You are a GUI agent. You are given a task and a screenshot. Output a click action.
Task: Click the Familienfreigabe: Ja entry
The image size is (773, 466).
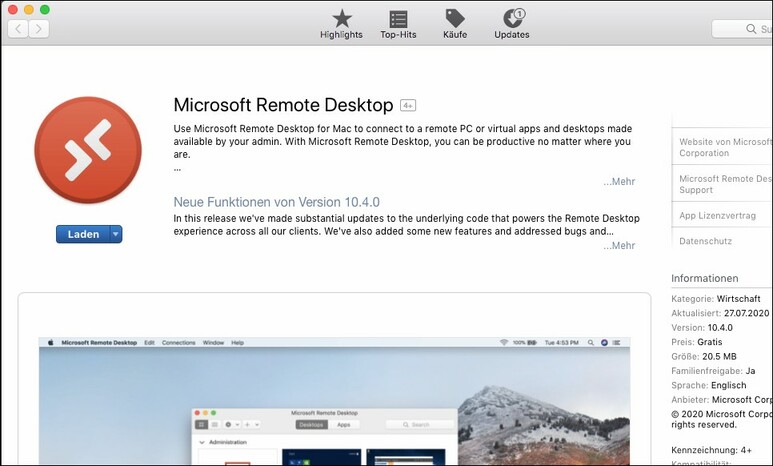713,371
